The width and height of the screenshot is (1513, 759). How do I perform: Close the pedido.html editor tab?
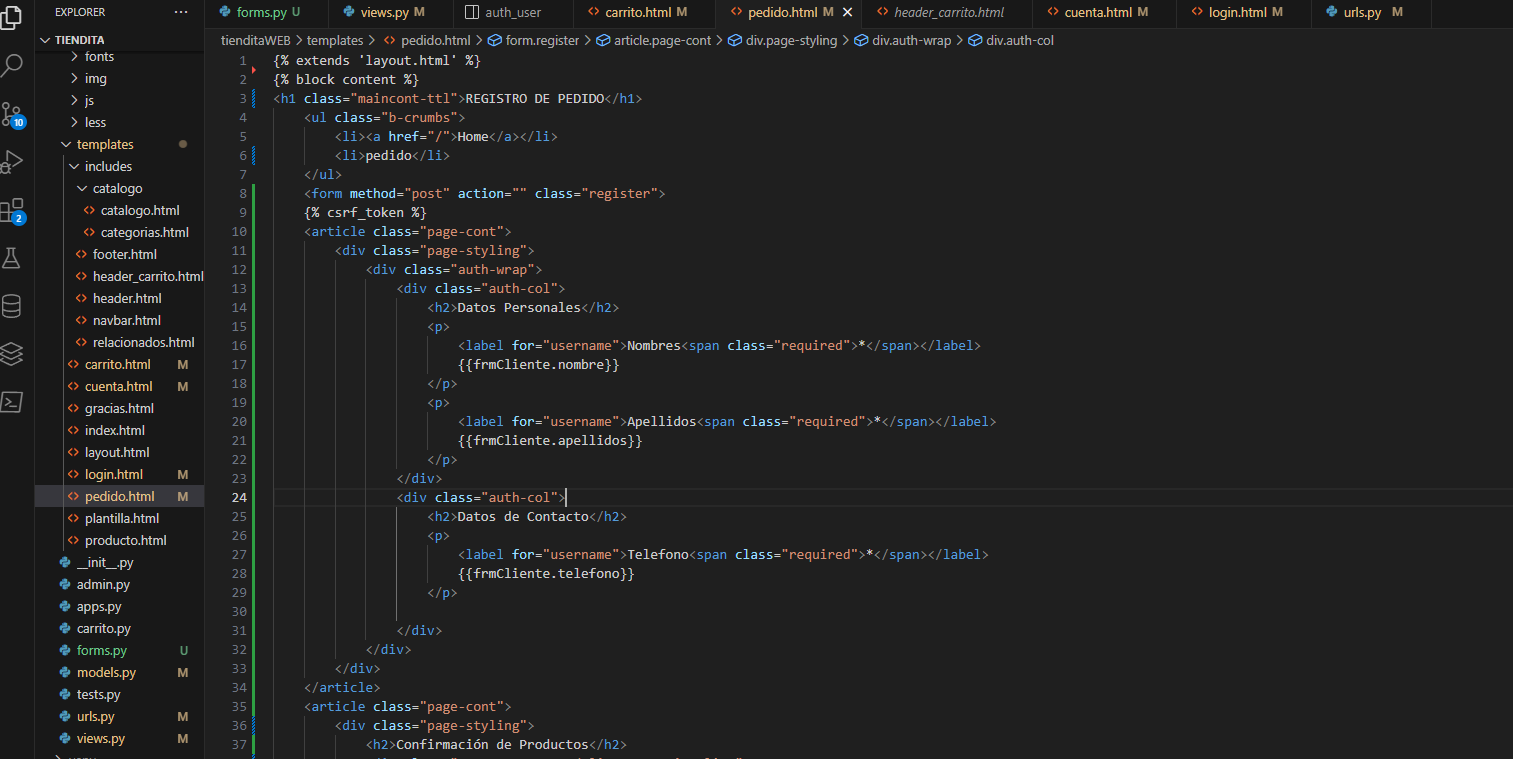pyautogui.click(x=848, y=12)
